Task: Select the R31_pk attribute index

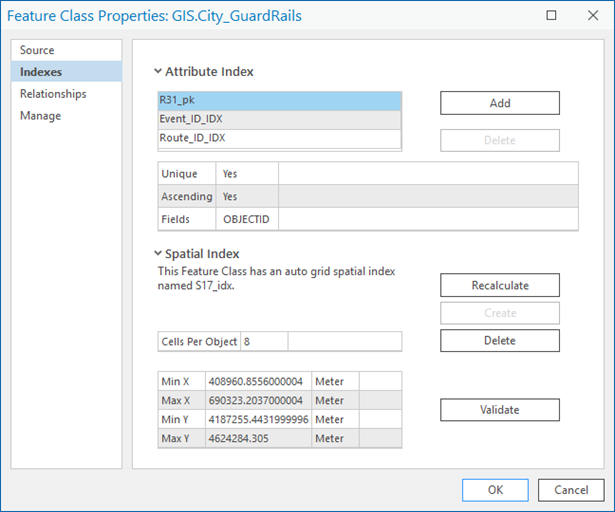Action: point(280,101)
